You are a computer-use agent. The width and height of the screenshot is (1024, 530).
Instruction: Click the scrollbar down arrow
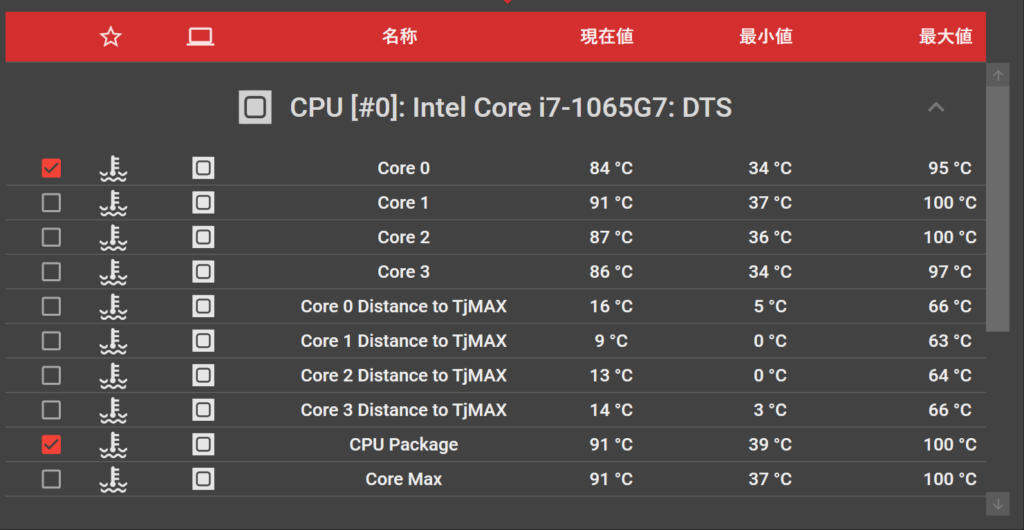point(998,504)
